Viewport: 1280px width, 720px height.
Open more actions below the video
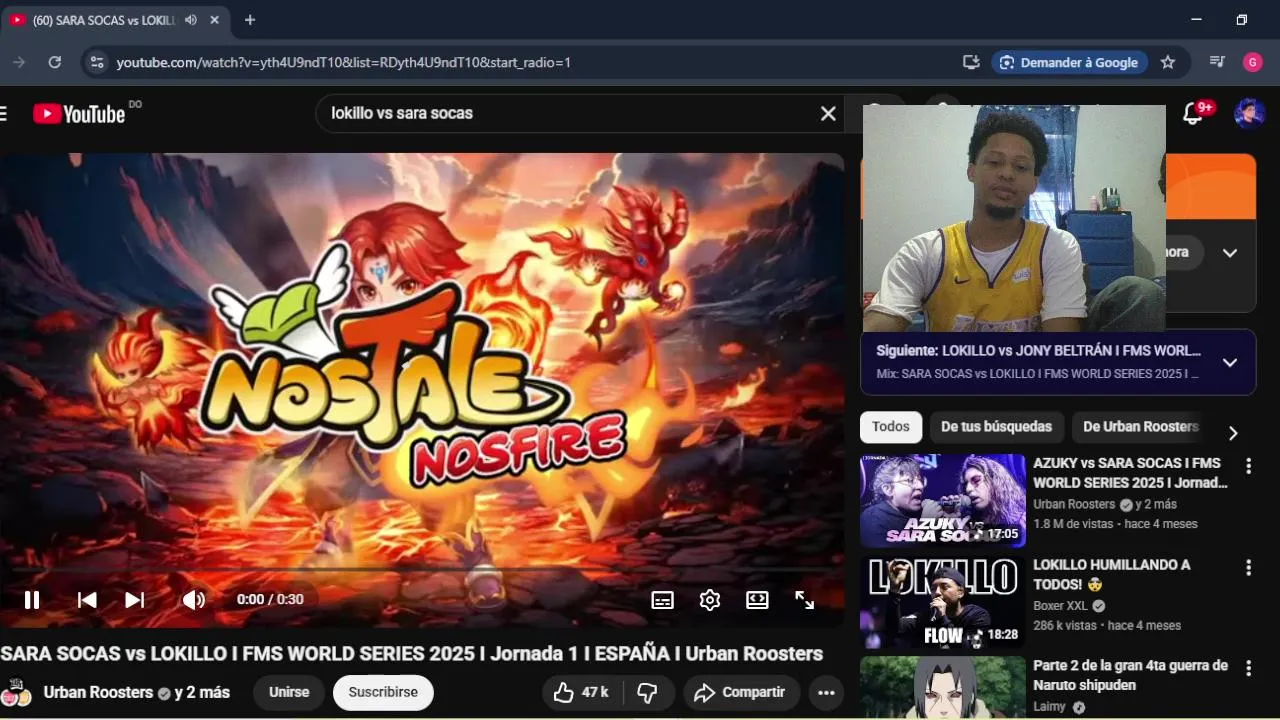pos(826,692)
